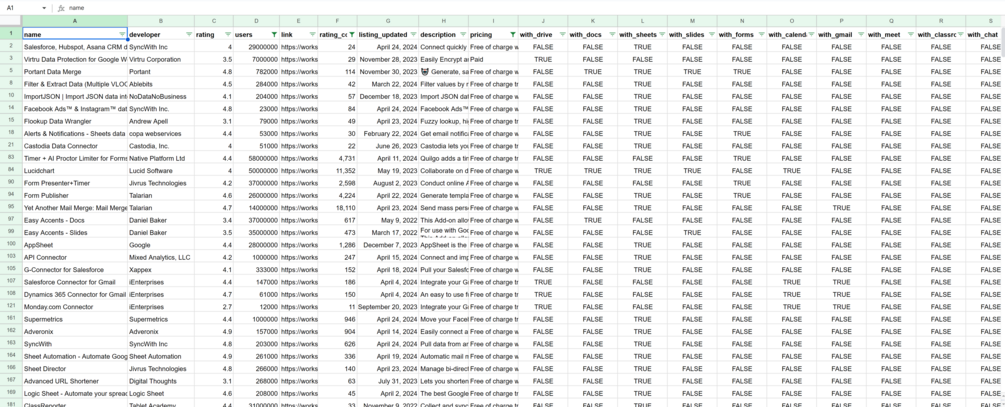Image resolution: width=1005 pixels, height=407 pixels.
Task: Open the with_sheets column filter
Action: [x=661, y=34]
